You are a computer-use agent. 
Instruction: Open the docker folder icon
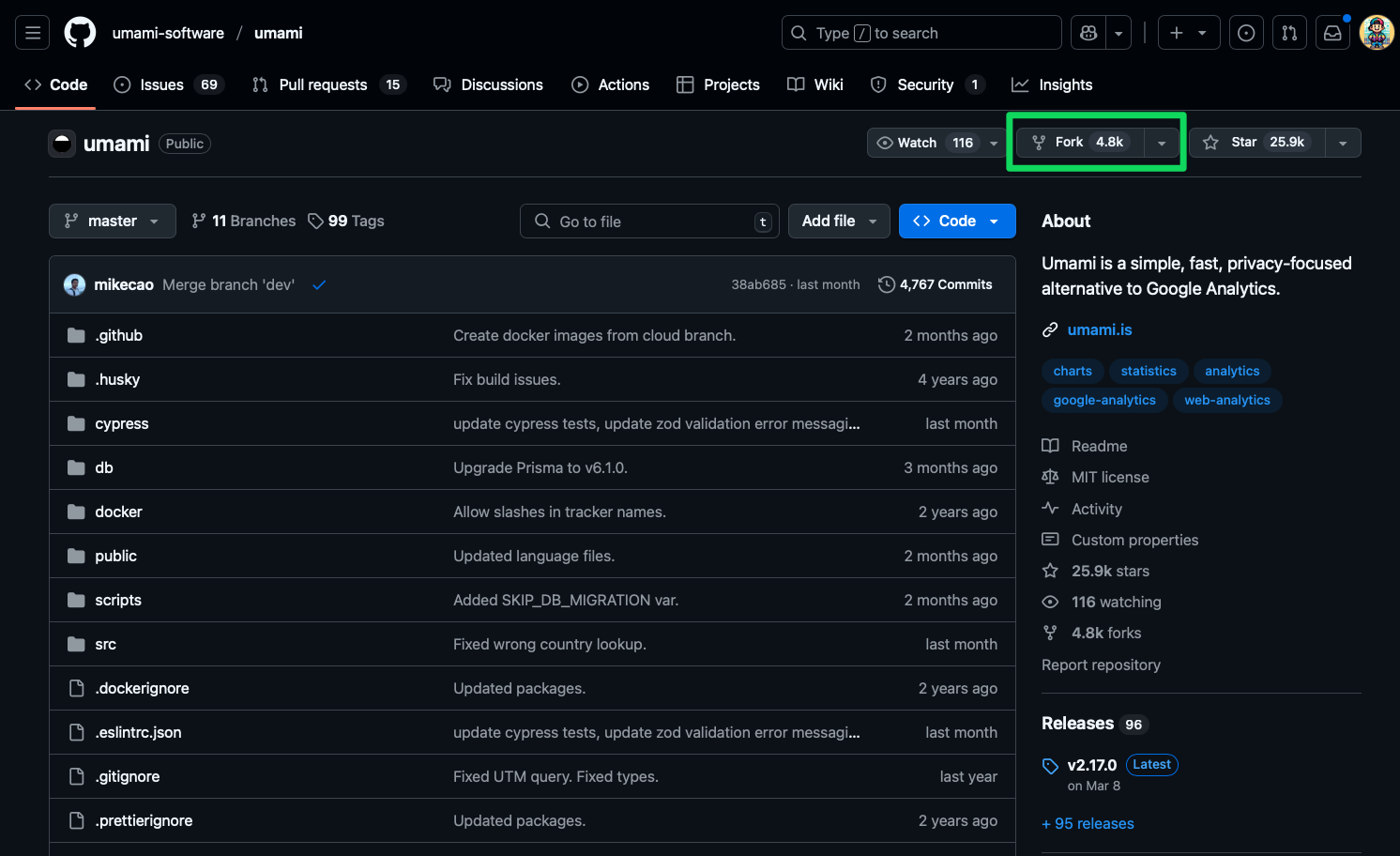coord(76,512)
